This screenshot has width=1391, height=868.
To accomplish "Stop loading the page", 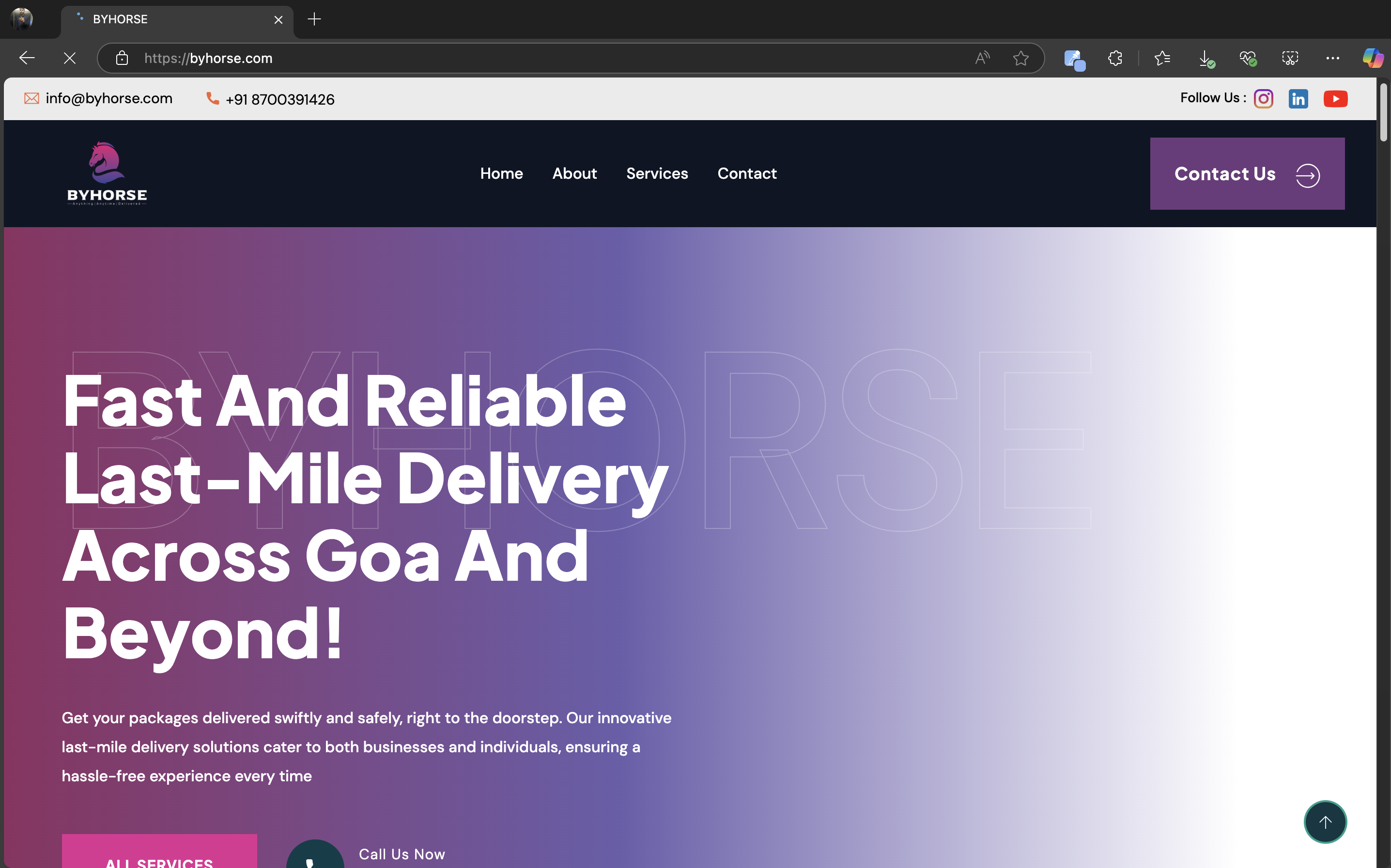I will (x=69, y=58).
